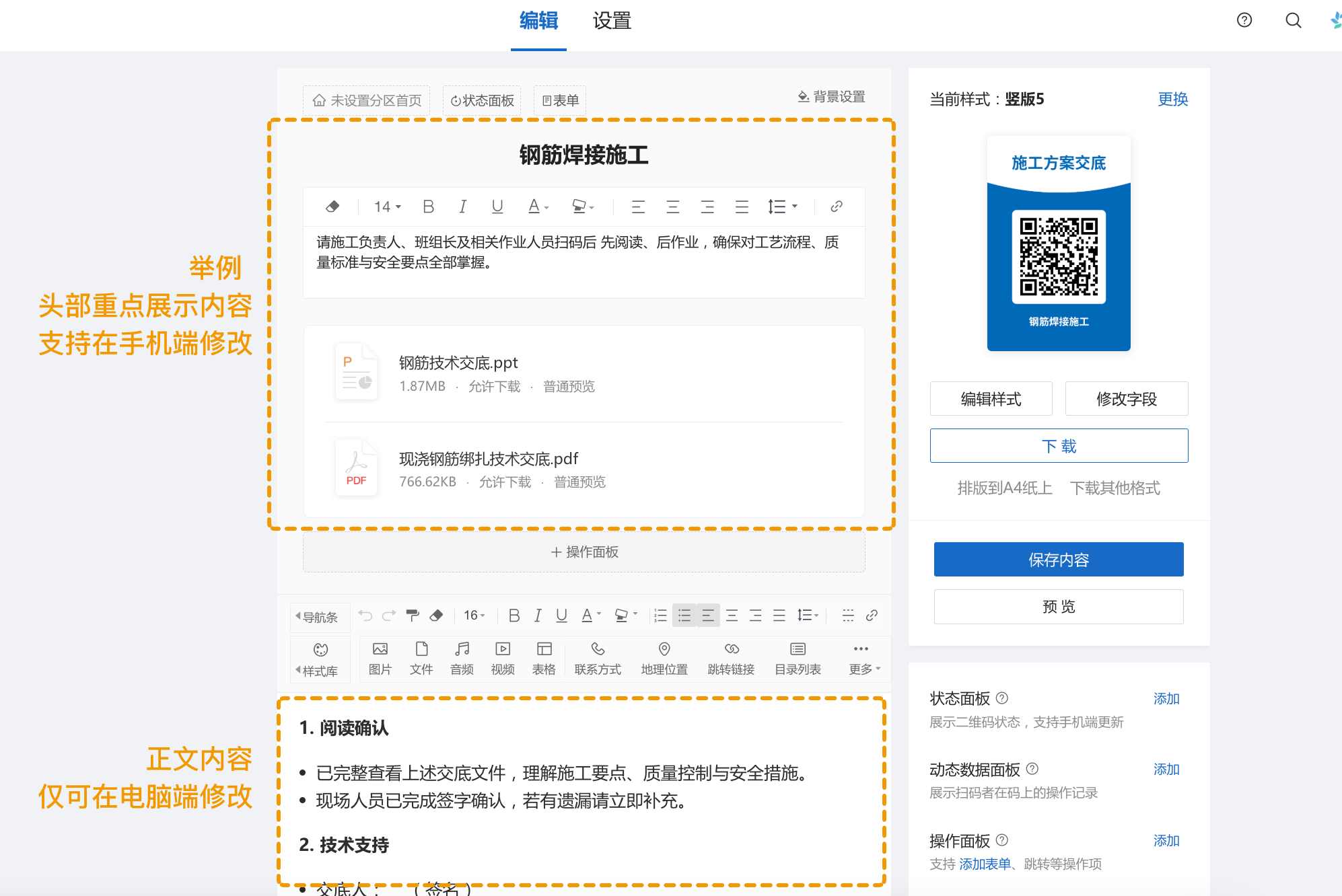Click the 下载 download button

pyautogui.click(x=1059, y=446)
